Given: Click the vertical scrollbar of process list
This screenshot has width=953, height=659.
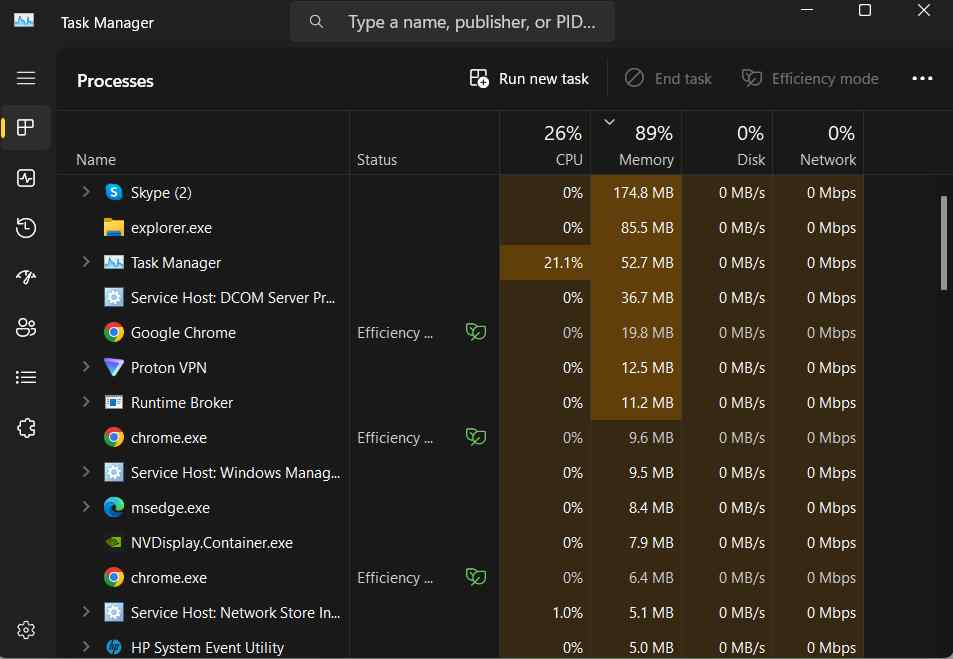Looking at the screenshot, I should (x=944, y=243).
